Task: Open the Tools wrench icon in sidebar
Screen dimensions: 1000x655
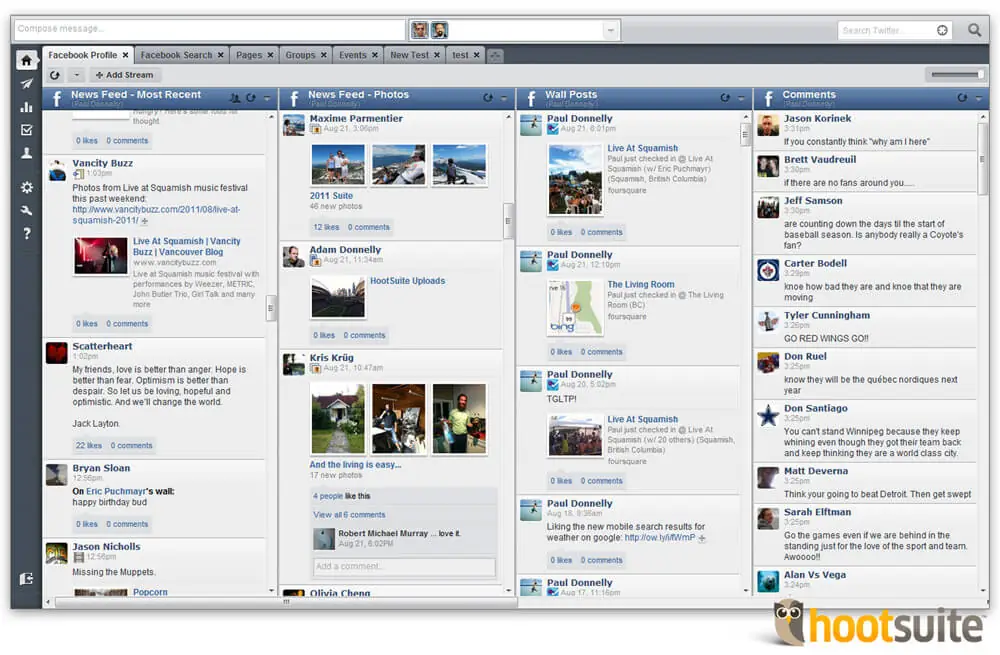Action: [26, 210]
